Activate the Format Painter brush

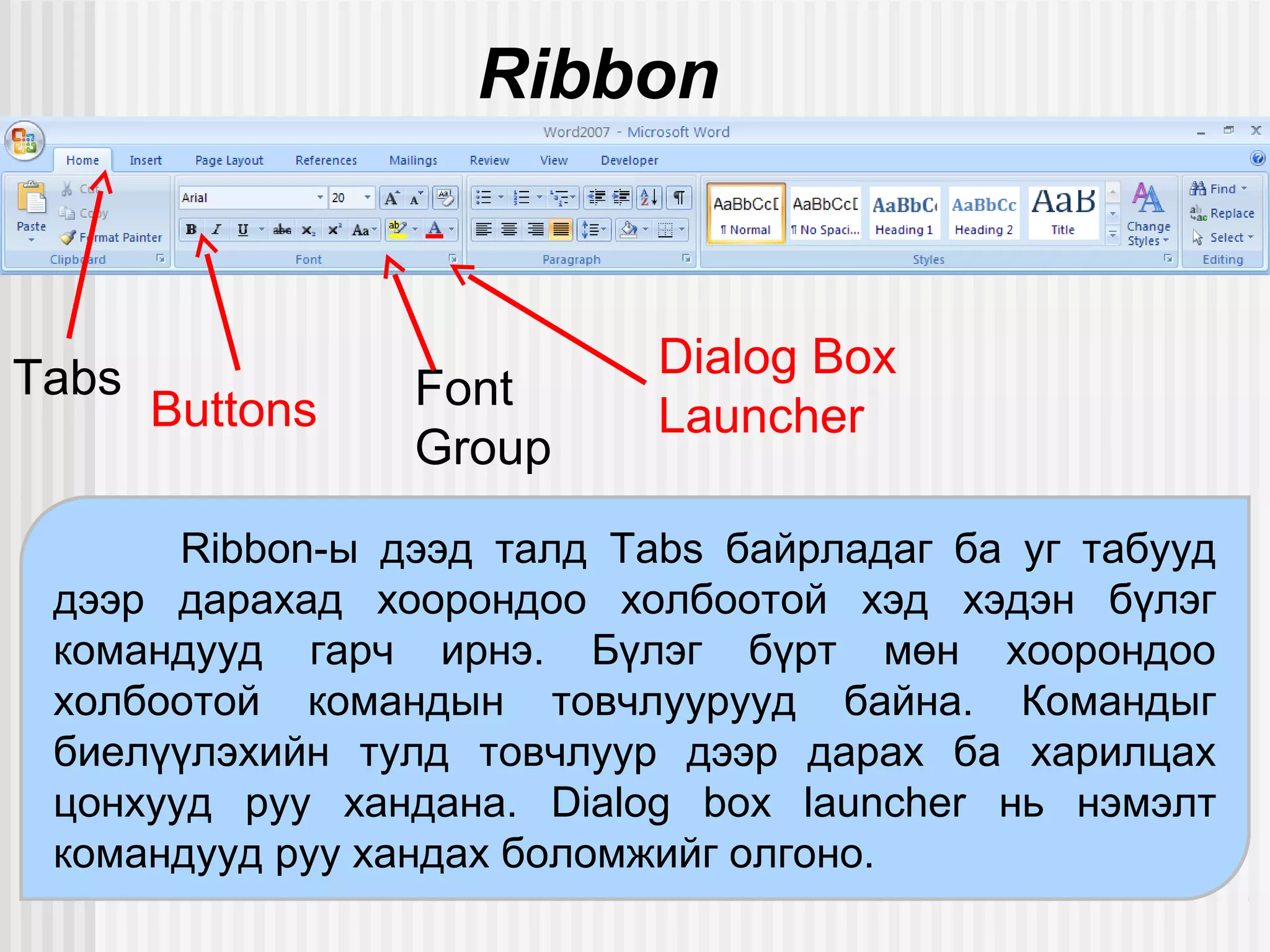pyautogui.click(x=111, y=237)
